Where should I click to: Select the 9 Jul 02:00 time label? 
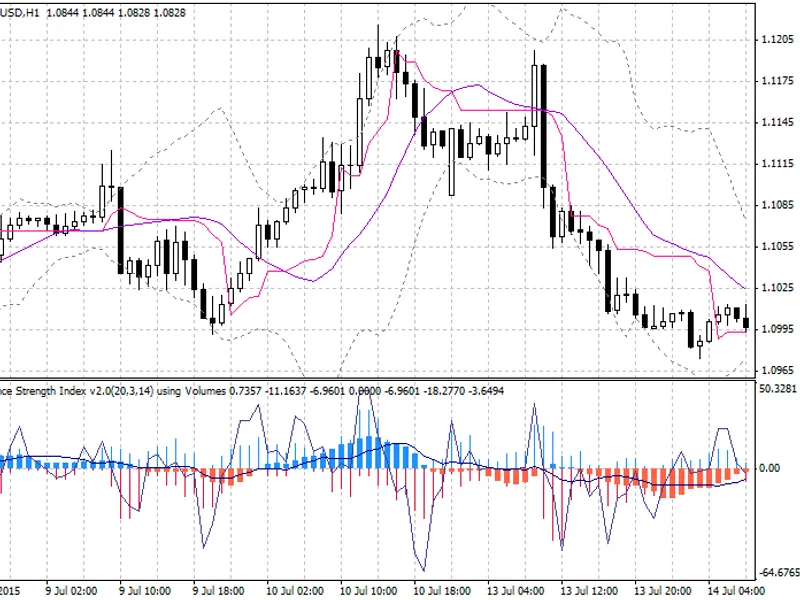(71, 591)
